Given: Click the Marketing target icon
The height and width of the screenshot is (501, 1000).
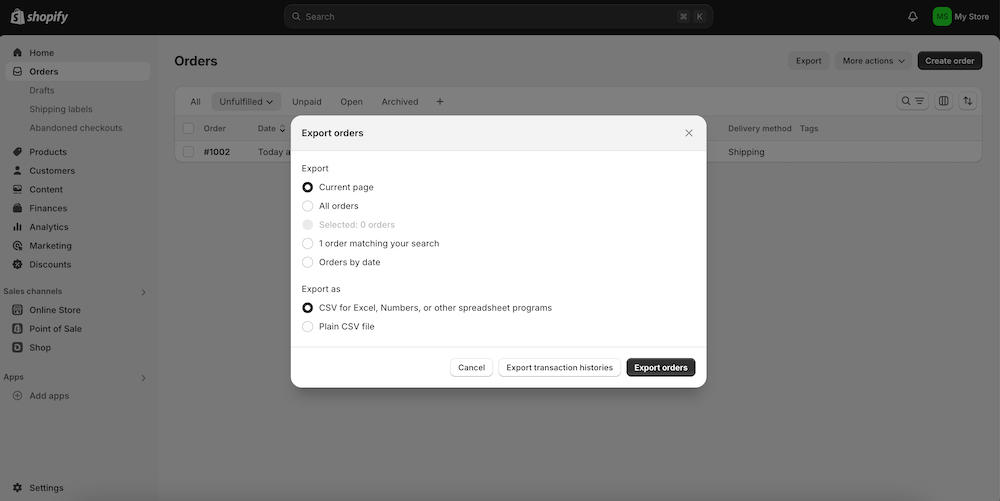Looking at the screenshot, I should (17, 245).
